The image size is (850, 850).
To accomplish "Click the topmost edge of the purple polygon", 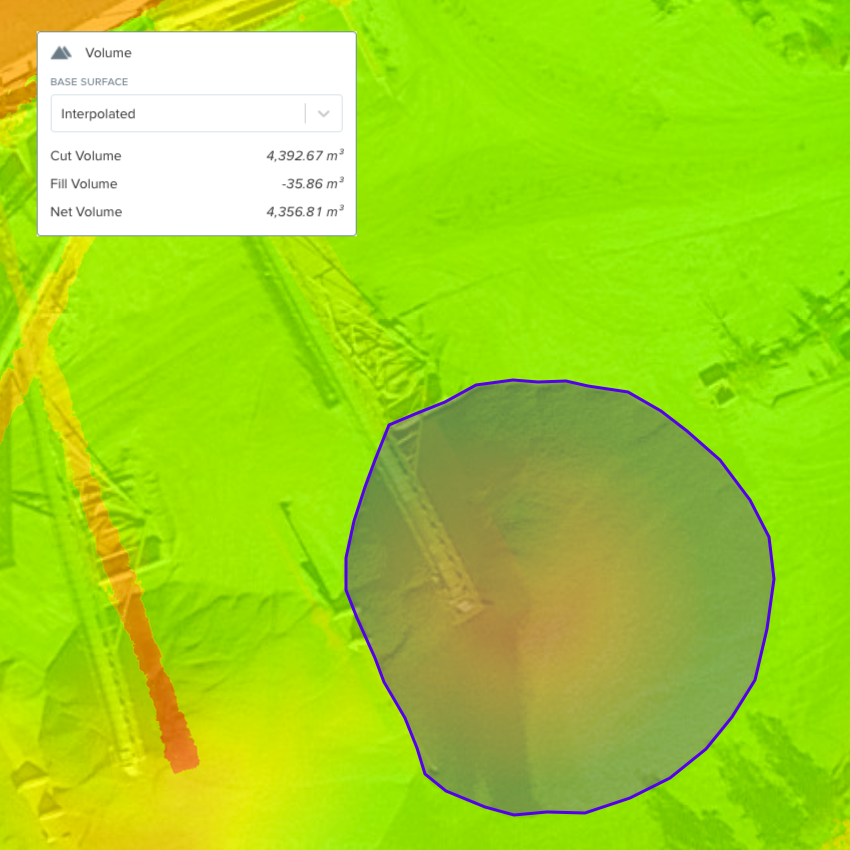I will 515,380.
